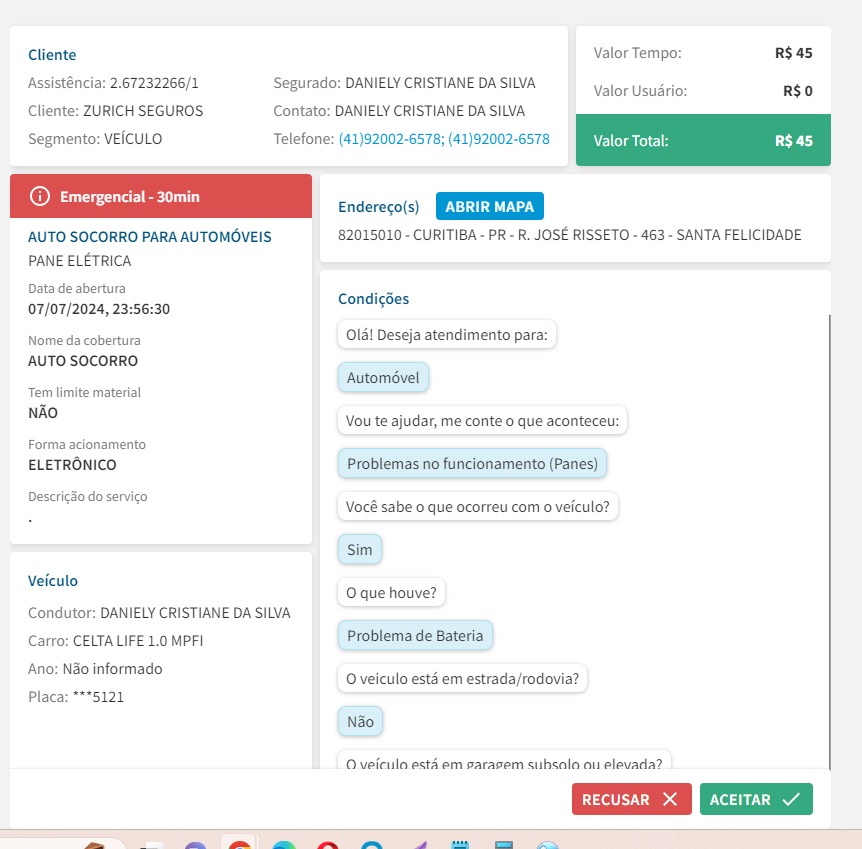This screenshot has height=849, width=862.
Task: Click the Nome da cobertura value AUTO SOCORRO
Action: coord(83,361)
